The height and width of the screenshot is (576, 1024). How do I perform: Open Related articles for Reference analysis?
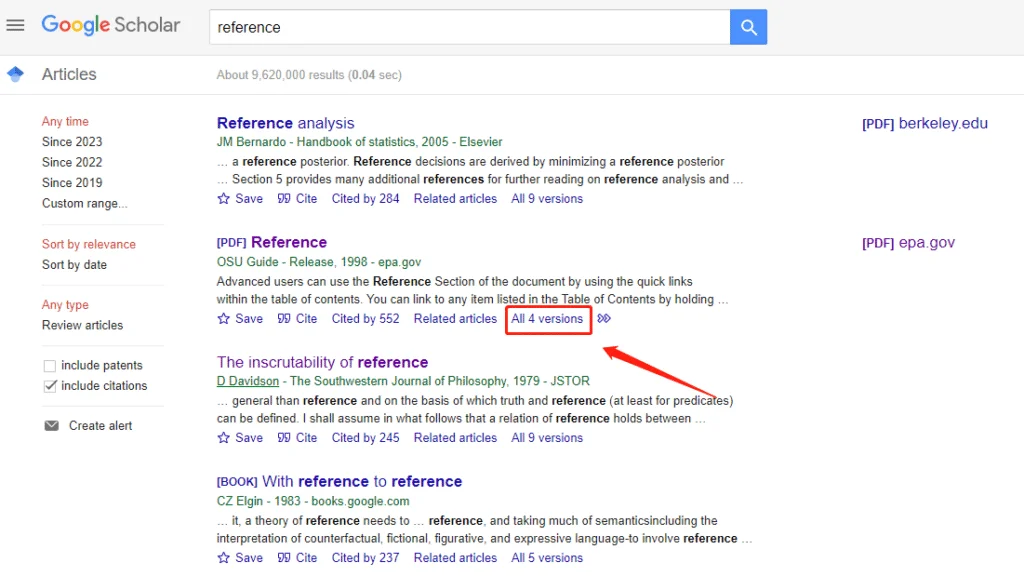click(x=455, y=199)
